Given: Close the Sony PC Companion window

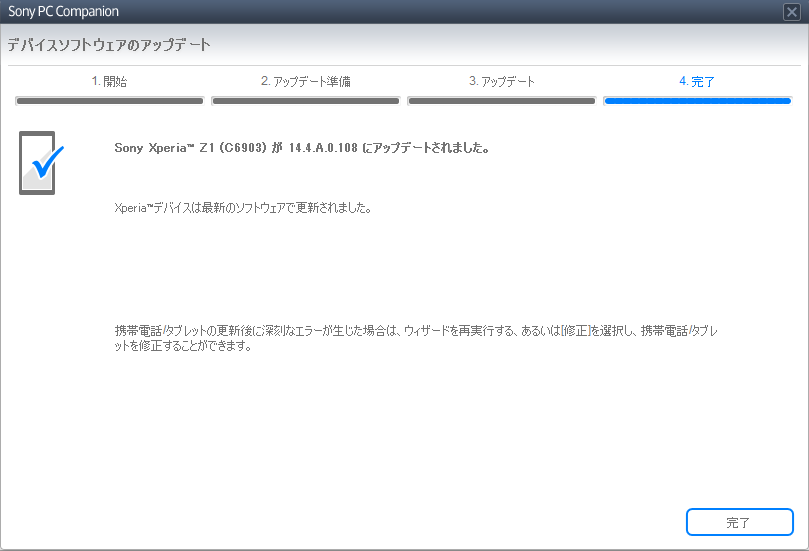Looking at the screenshot, I should tap(791, 11).
